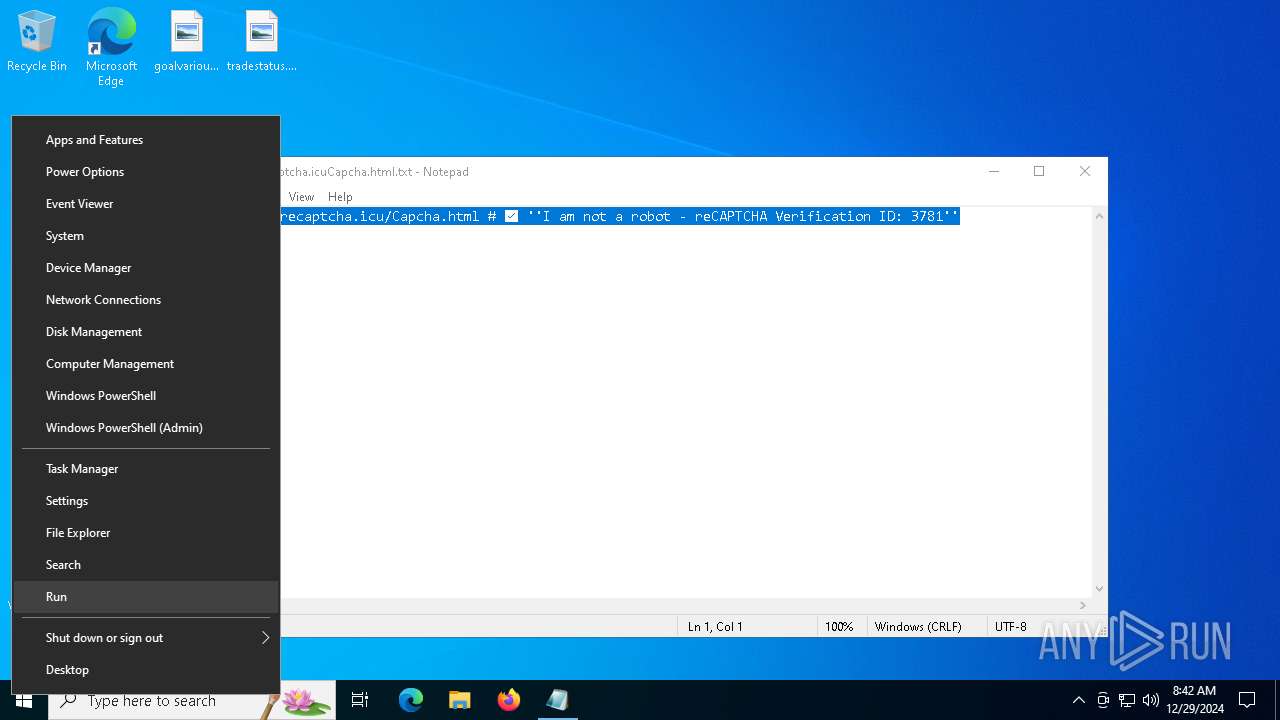Start Windows PowerShell
This screenshot has height=720, width=1280.
click(146, 396)
